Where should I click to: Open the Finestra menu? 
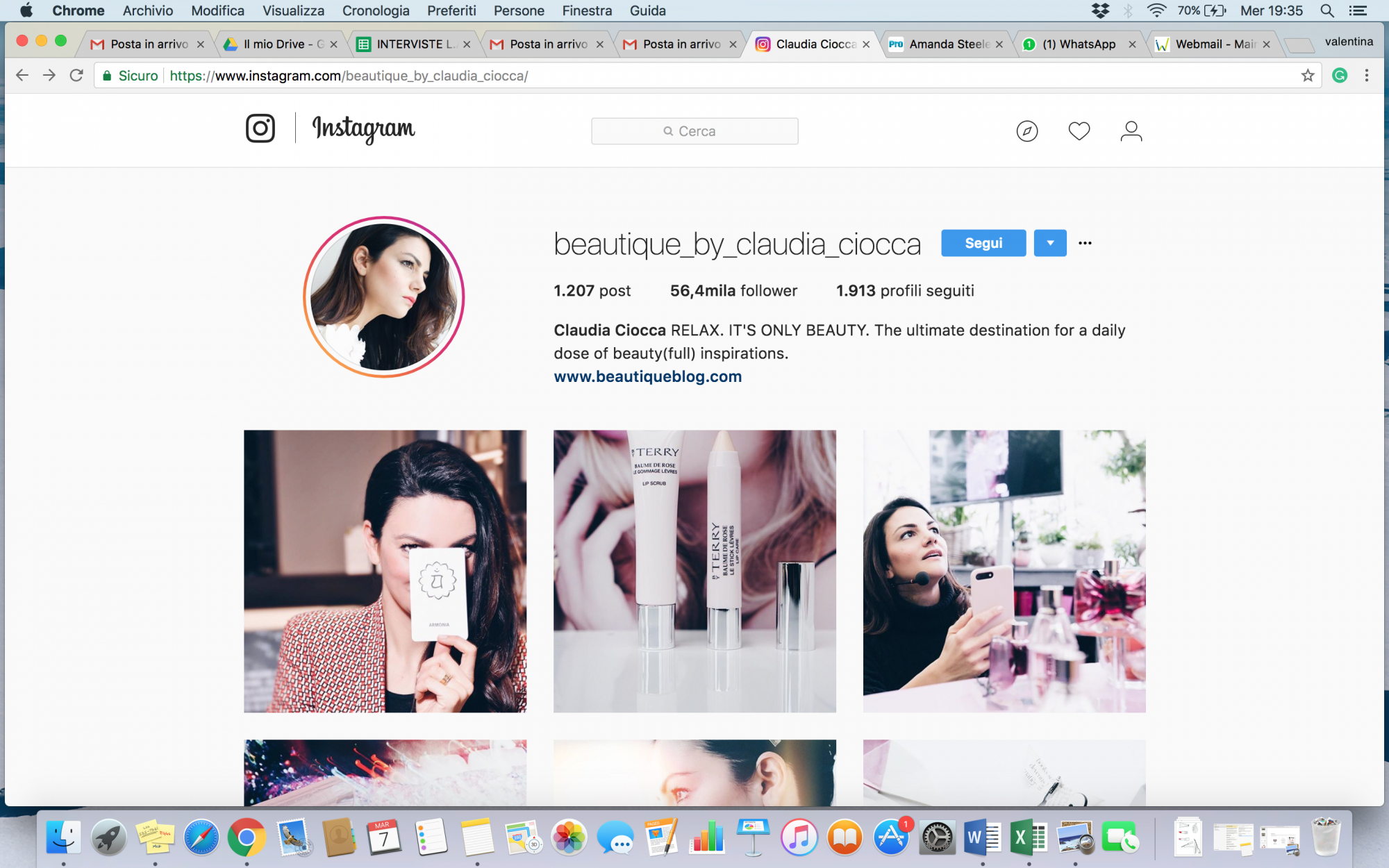click(x=587, y=10)
